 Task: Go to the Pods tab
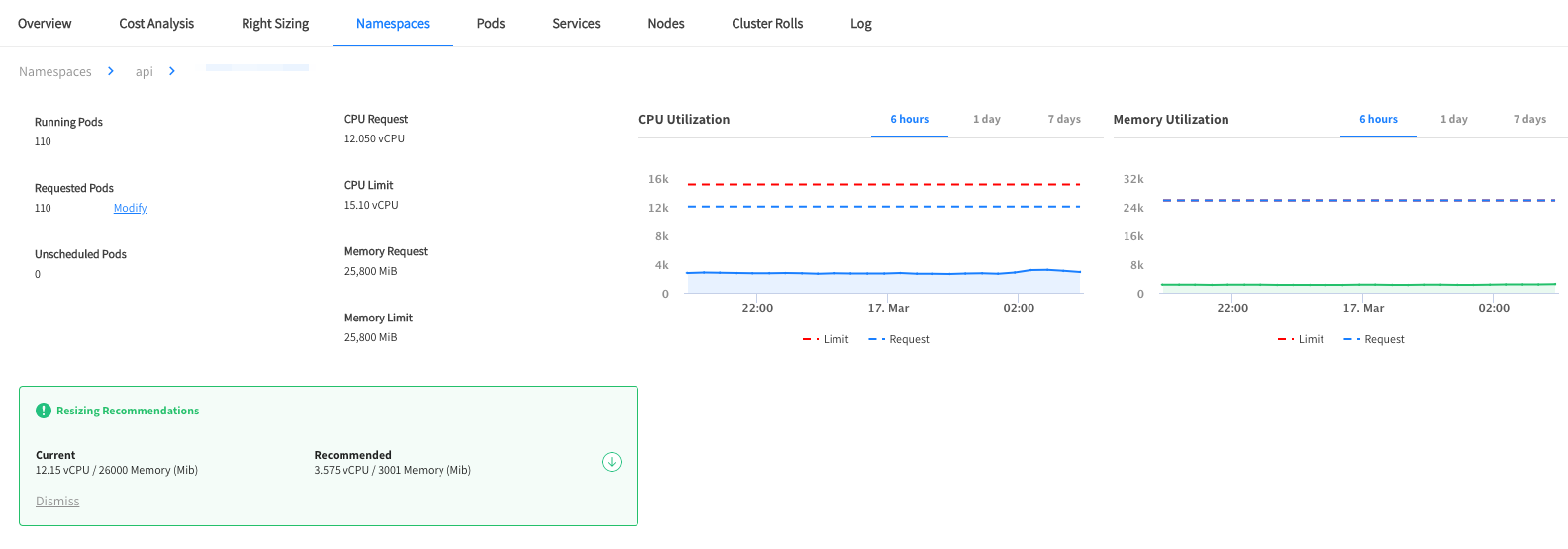[491, 23]
